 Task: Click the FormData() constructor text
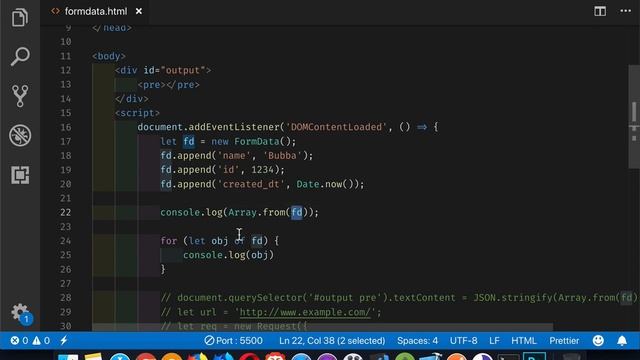tap(262, 142)
